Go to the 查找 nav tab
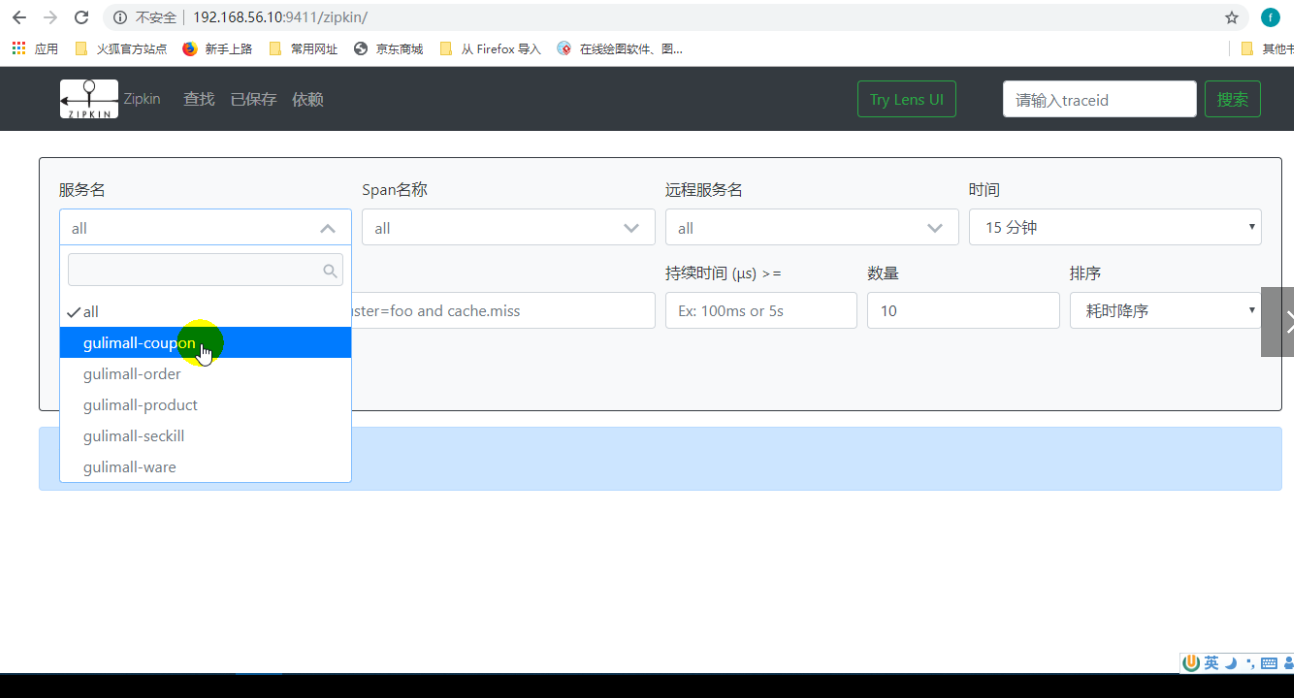Screen dimensions: 1294x698 pyautogui.click(x=199, y=99)
